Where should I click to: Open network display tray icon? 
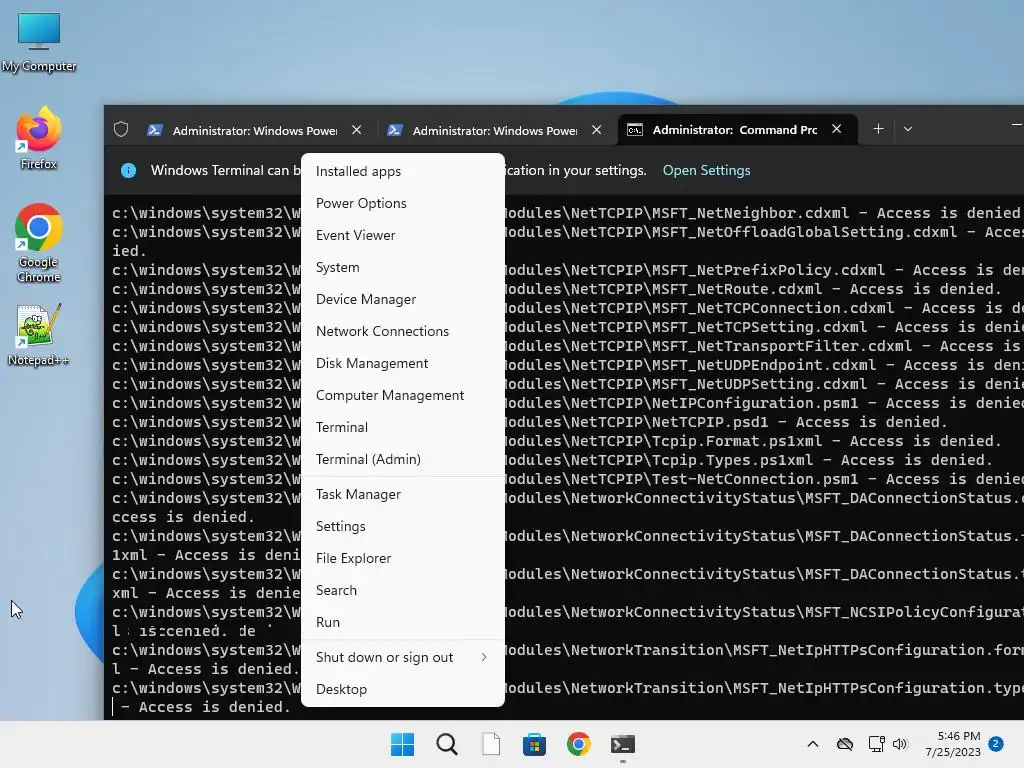click(876, 744)
